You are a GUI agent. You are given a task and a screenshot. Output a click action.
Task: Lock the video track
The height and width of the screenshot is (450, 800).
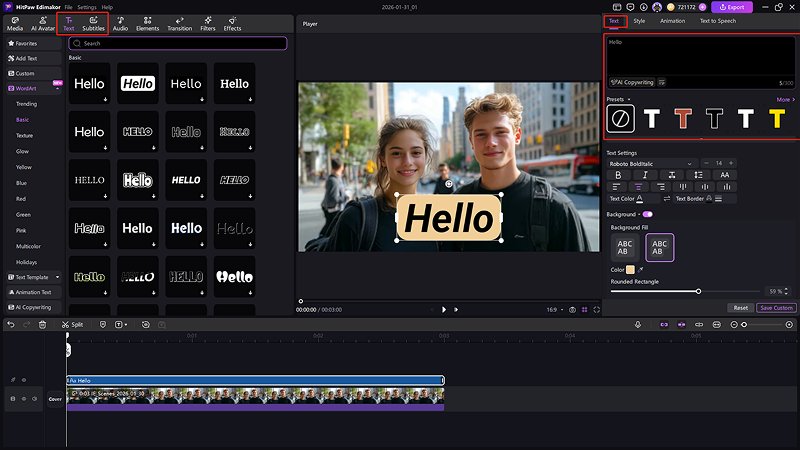click(13, 398)
